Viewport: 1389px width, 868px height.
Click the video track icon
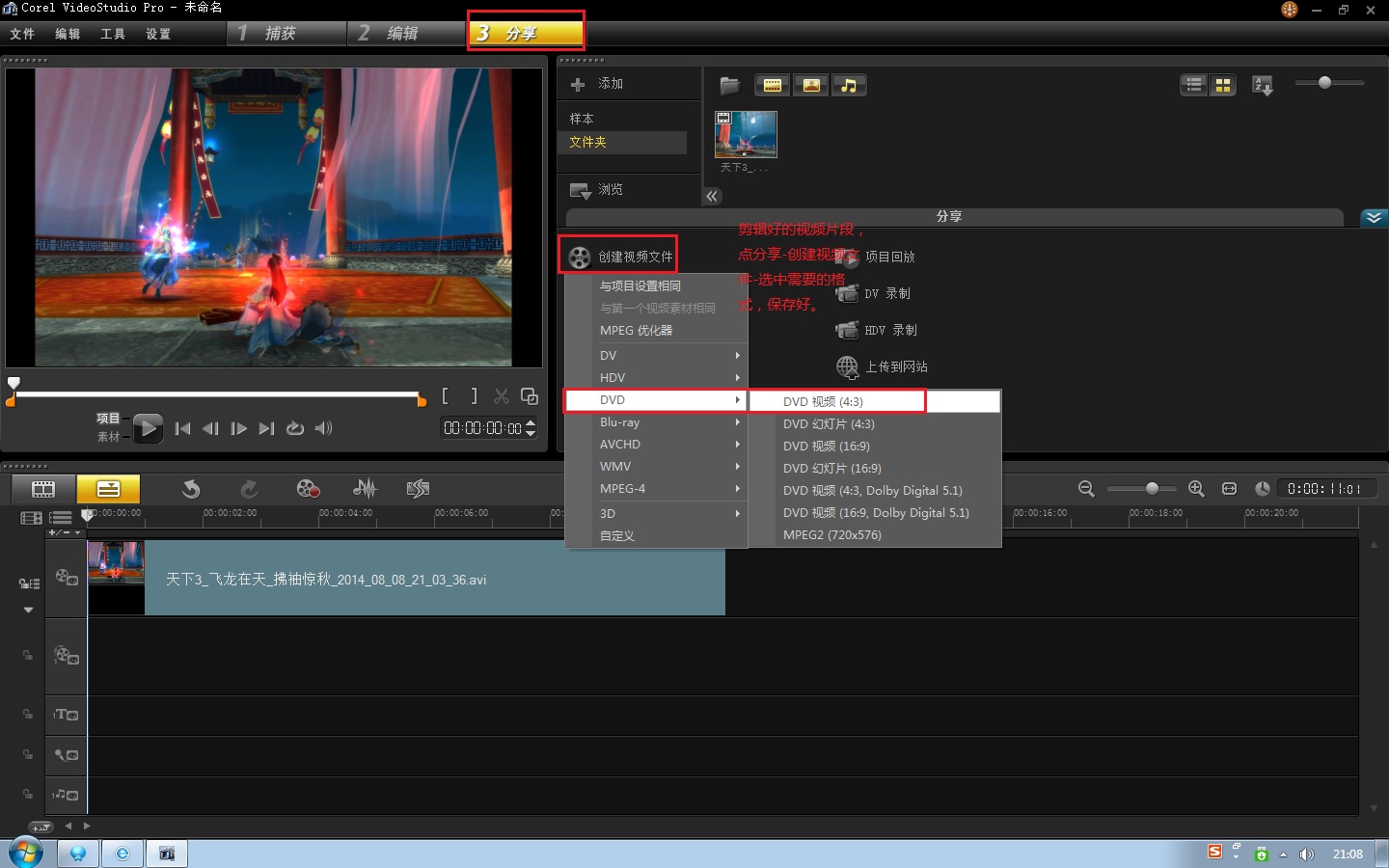click(67, 577)
